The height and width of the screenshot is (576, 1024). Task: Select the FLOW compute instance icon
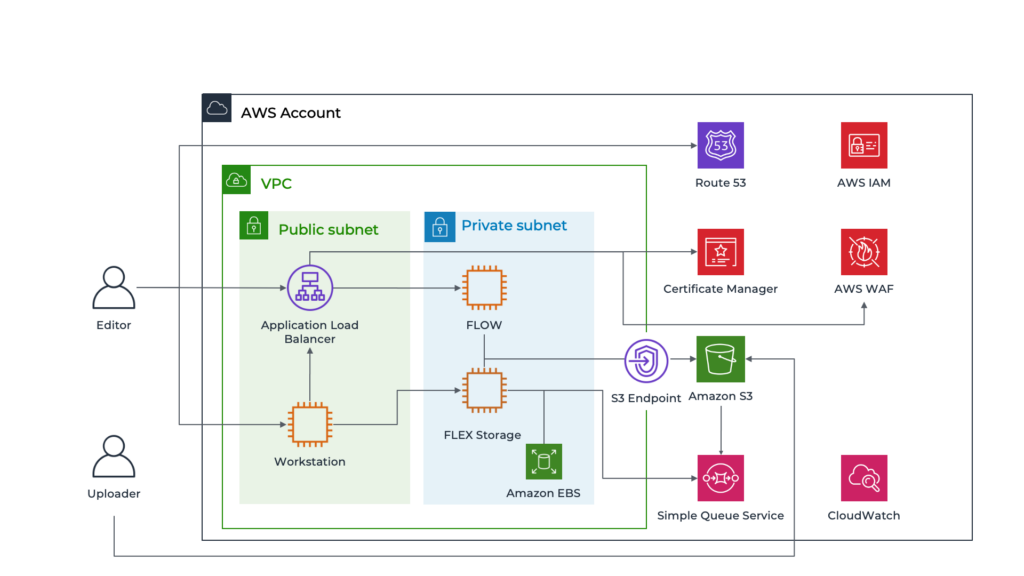pyautogui.click(x=484, y=287)
